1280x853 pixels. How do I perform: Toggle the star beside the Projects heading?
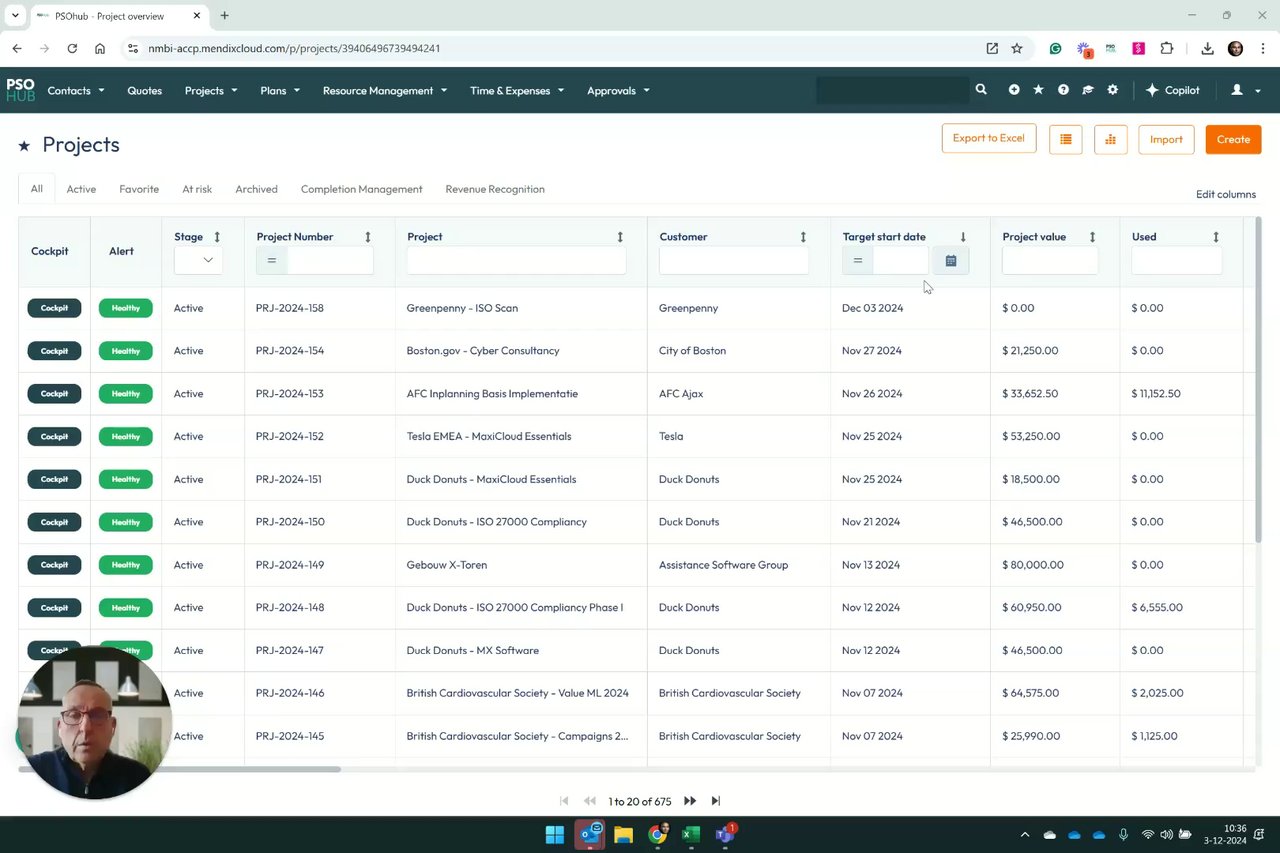pyautogui.click(x=24, y=146)
